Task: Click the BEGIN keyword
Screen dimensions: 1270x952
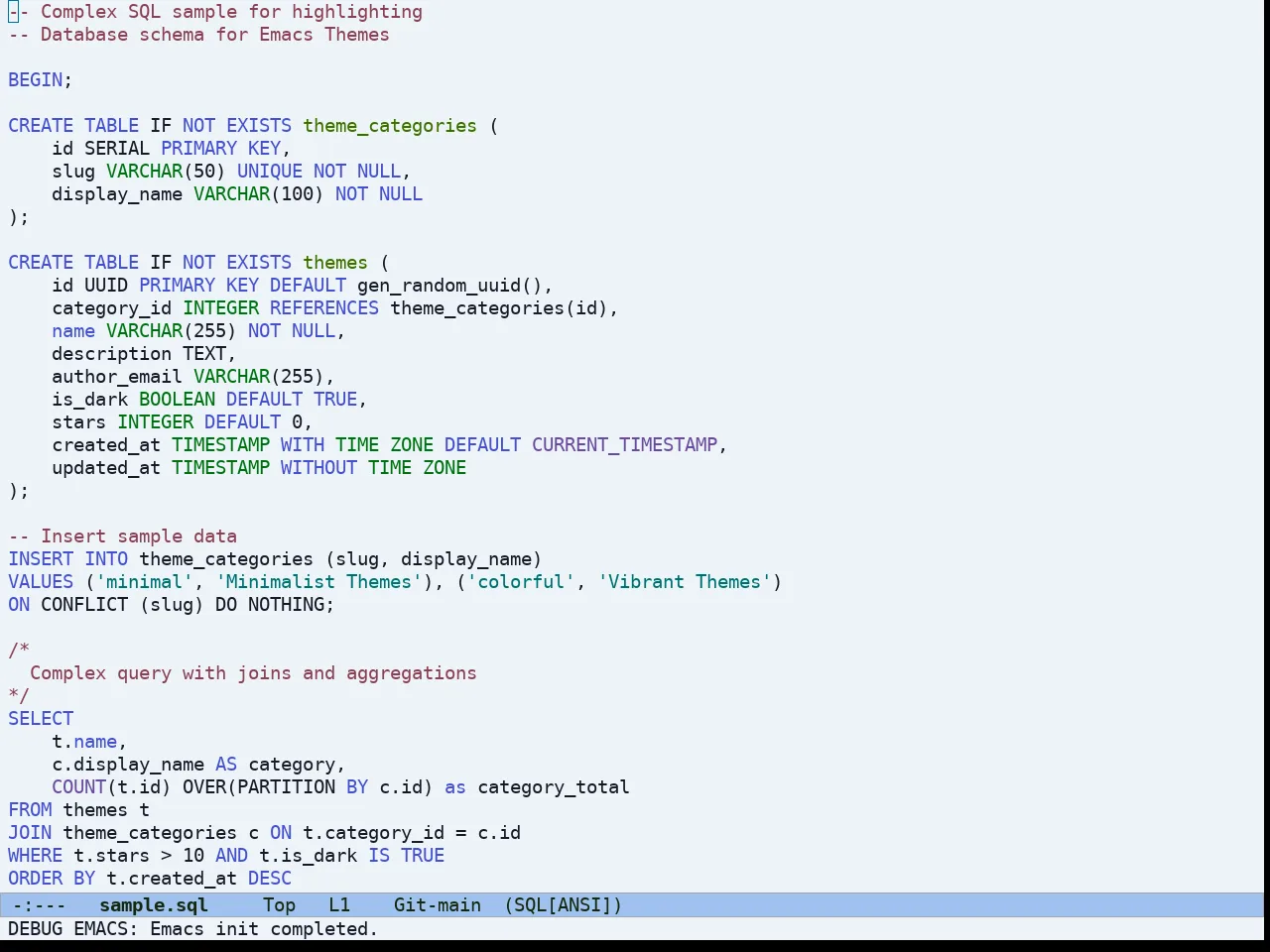Action: pos(36,79)
